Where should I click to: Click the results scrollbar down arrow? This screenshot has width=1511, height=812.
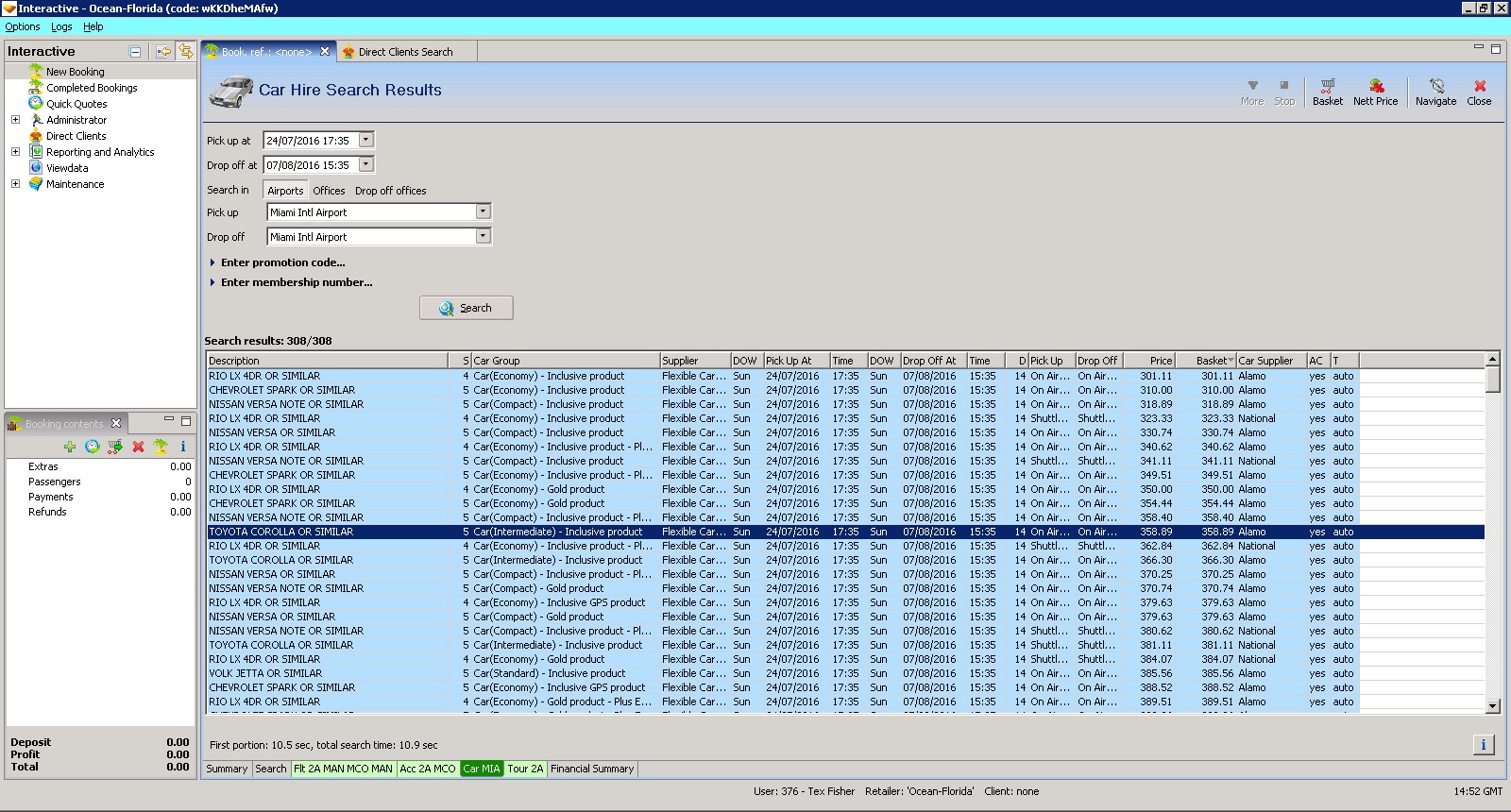click(1492, 705)
